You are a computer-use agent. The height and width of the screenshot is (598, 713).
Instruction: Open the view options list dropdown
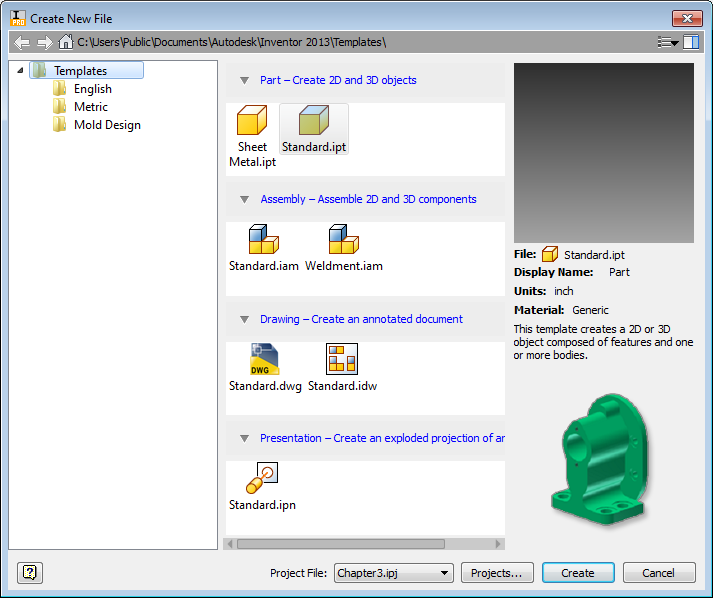[668, 43]
